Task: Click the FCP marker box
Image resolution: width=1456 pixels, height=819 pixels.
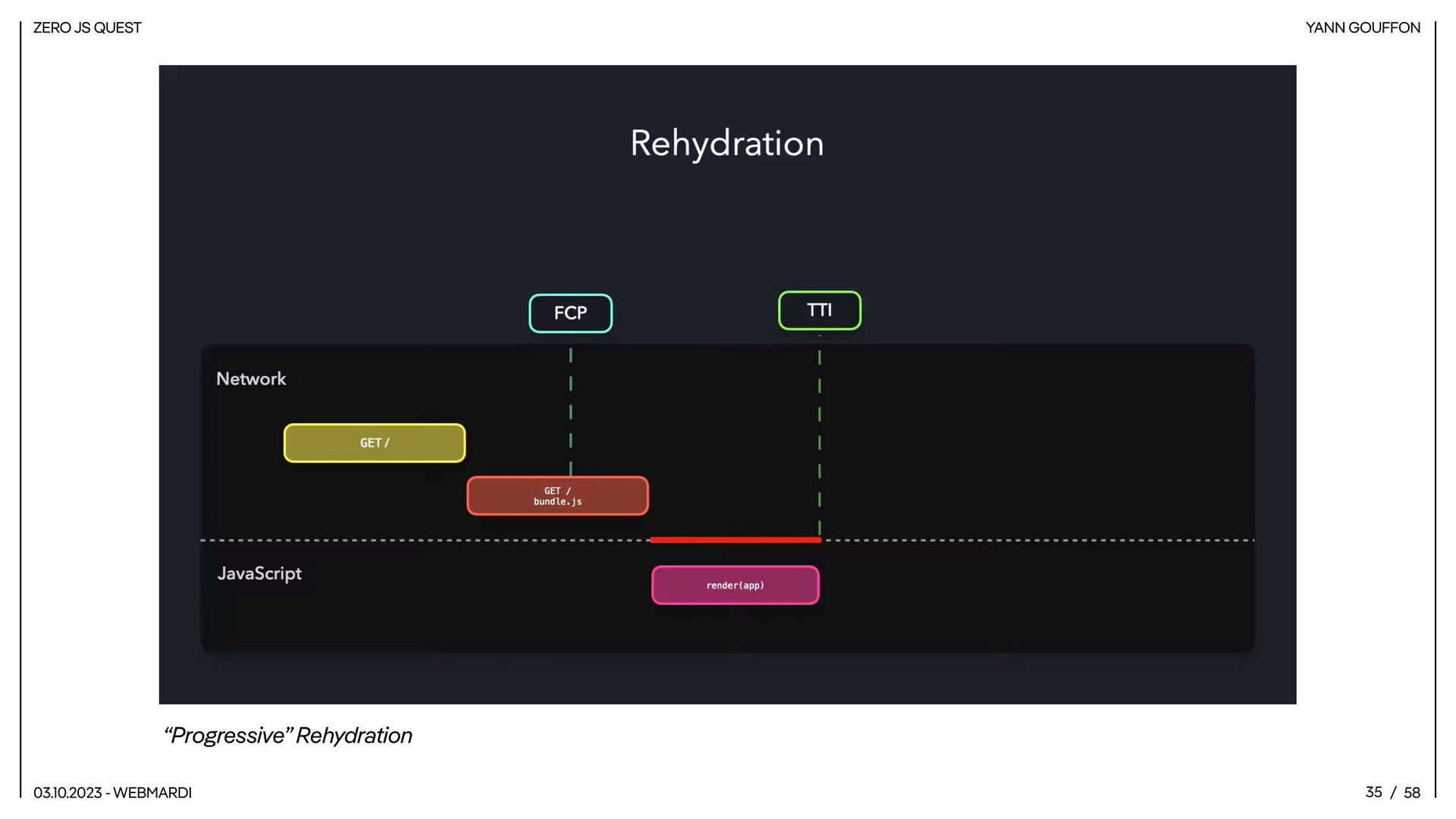Action: [570, 313]
